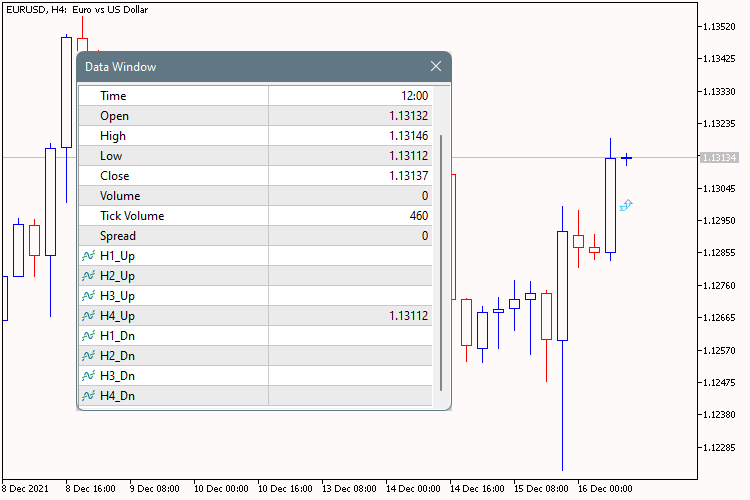This screenshot has height=500, width=750.
Task: Click the H1_Up row label
Action: tap(117, 256)
